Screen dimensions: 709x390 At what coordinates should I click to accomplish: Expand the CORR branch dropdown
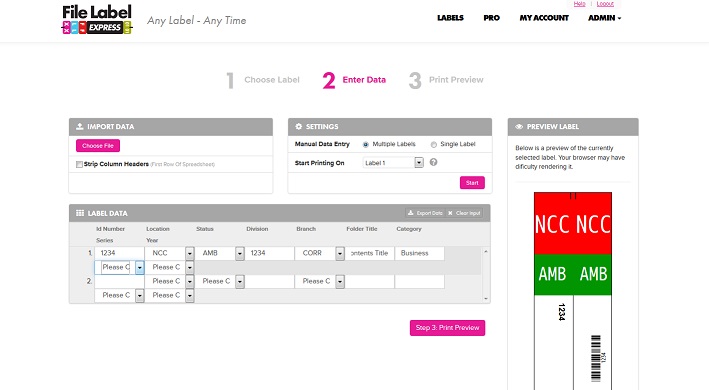point(340,254)
